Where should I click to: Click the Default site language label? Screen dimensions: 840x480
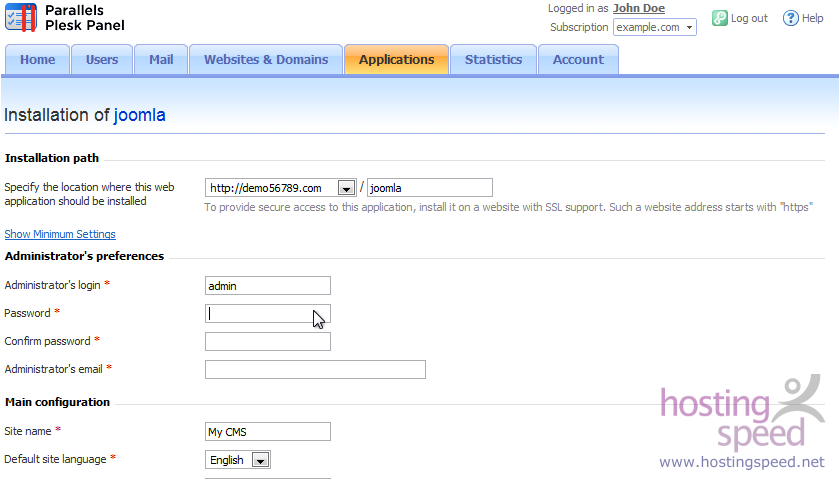(55, 460)
